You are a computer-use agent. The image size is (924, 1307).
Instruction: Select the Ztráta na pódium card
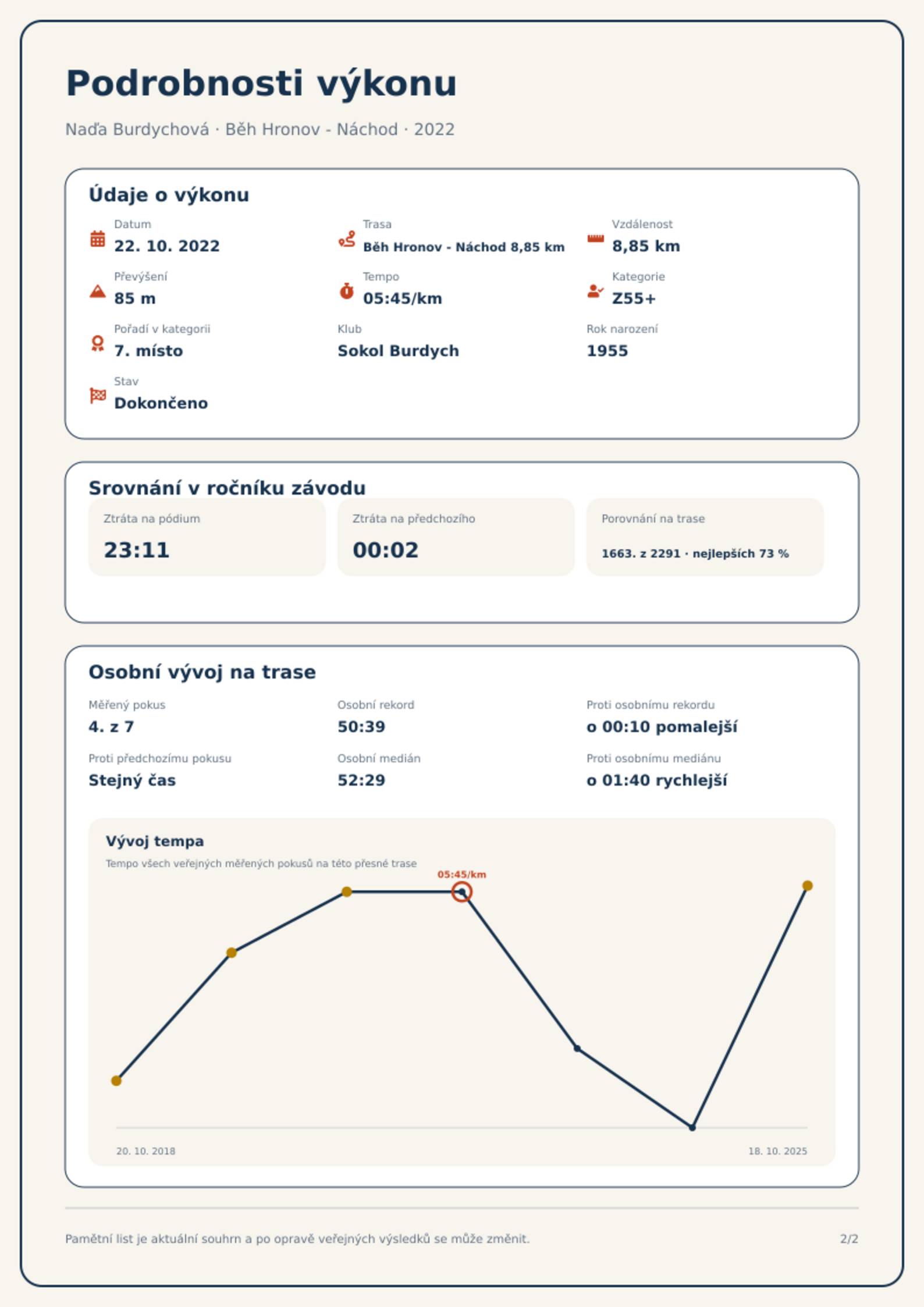pyautogui.click(x=207, y=537)
